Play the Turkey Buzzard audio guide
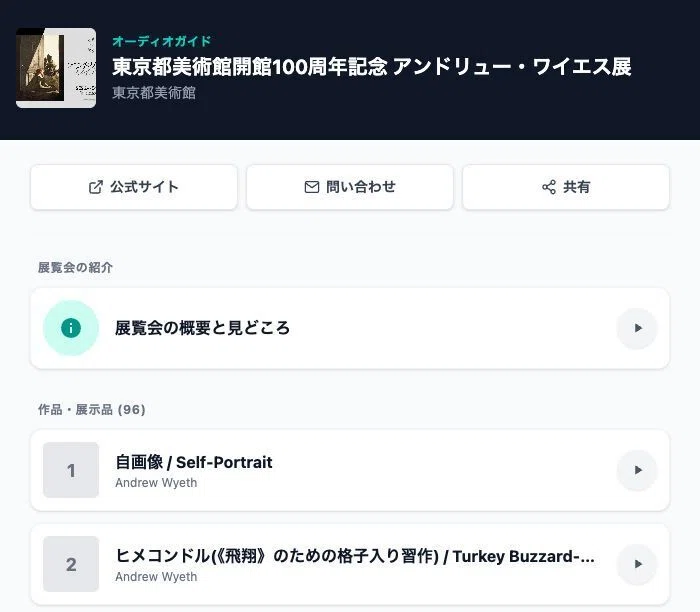Image resolution: width=700 pixels, height=612 pixels. [x=637, y=564]
